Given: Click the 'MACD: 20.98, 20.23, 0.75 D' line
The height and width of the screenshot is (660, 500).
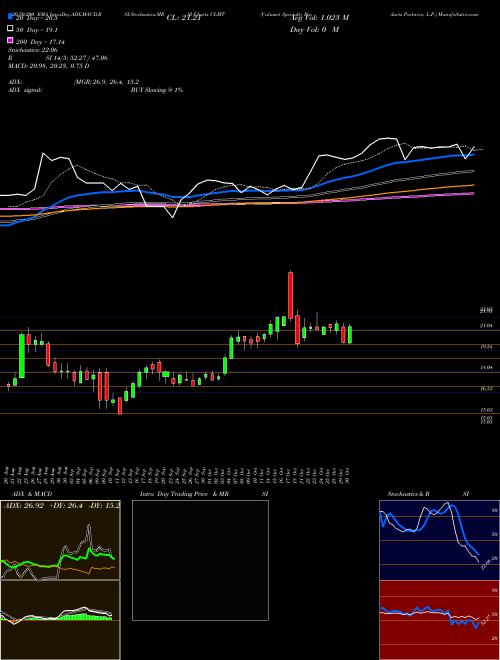Looking at the screenshot, I should click(x=48, y=66).
